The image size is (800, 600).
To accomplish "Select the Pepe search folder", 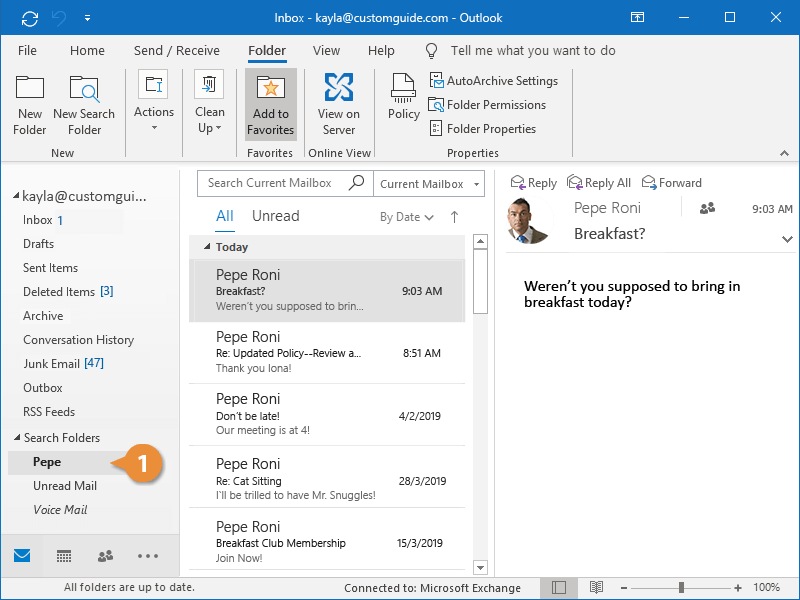I will [x=47, y=462].
